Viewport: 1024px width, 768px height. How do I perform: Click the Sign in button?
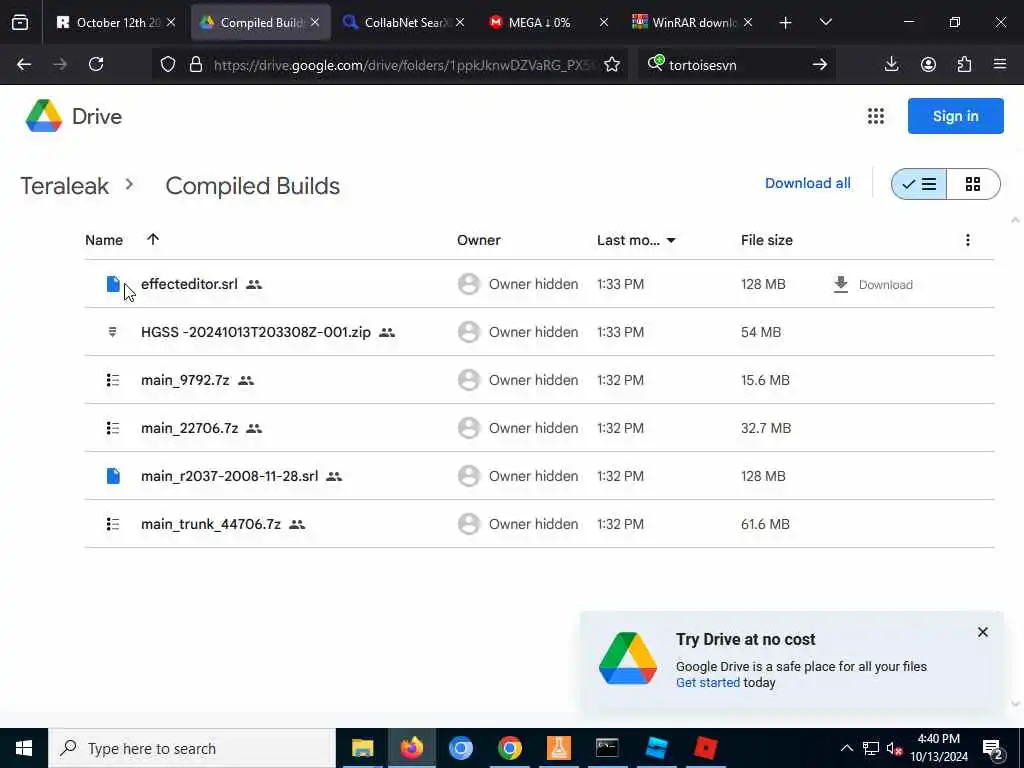coord(955,116)
